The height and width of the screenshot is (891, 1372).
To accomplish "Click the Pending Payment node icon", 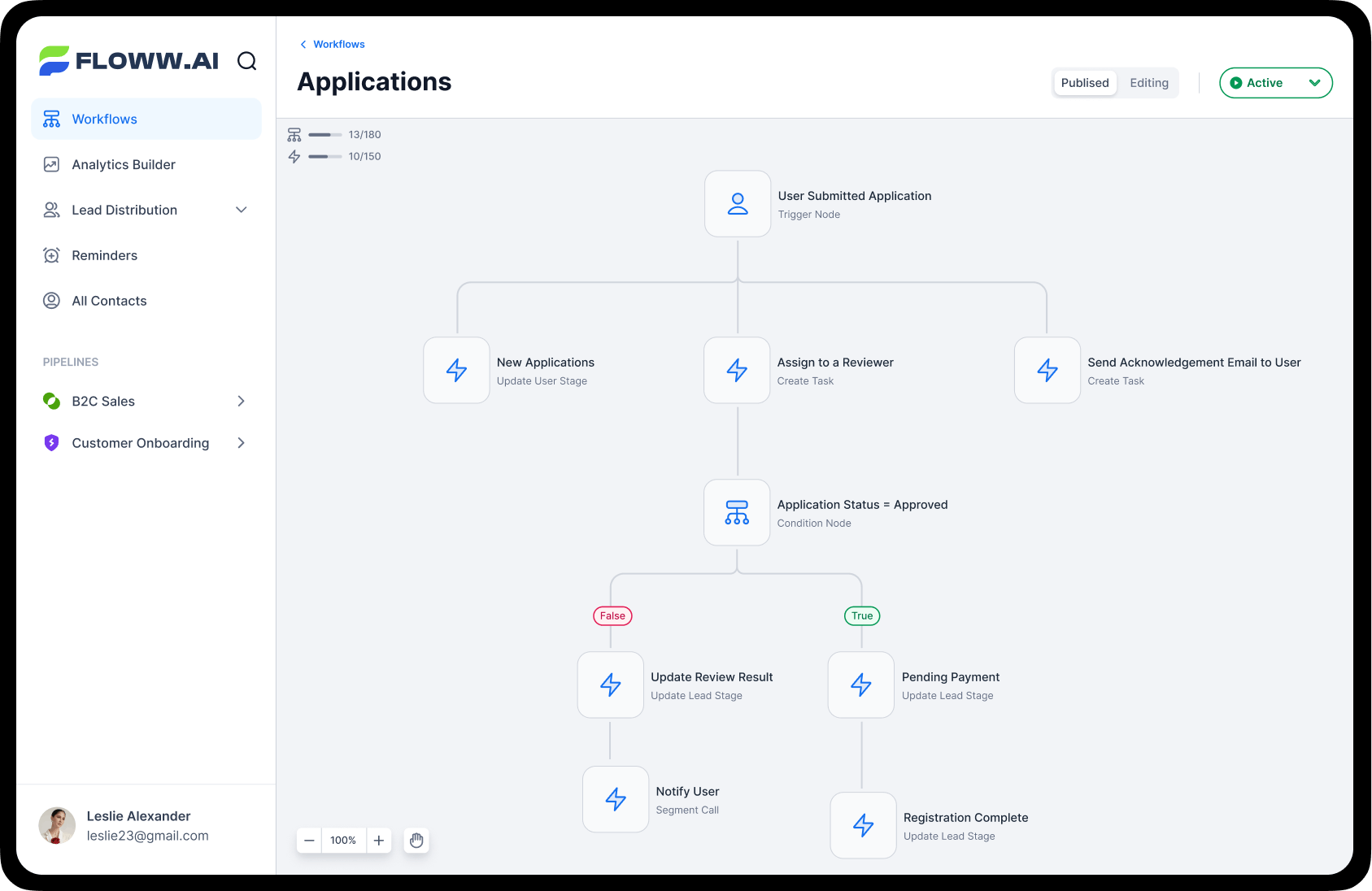I will tap(861, 685).
